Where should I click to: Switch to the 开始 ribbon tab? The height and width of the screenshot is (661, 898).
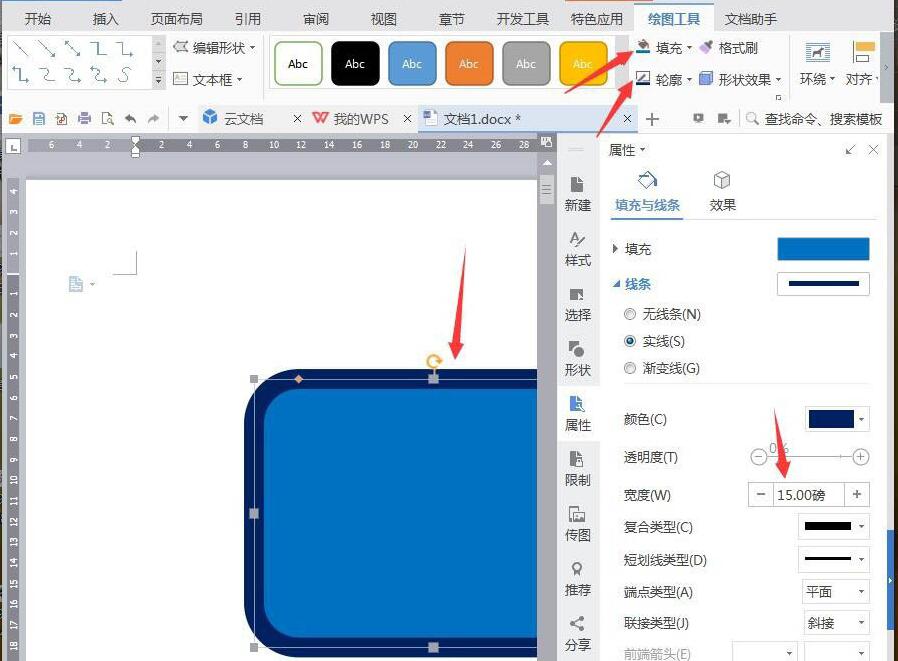pyautogui.click(x=38, y=17)
